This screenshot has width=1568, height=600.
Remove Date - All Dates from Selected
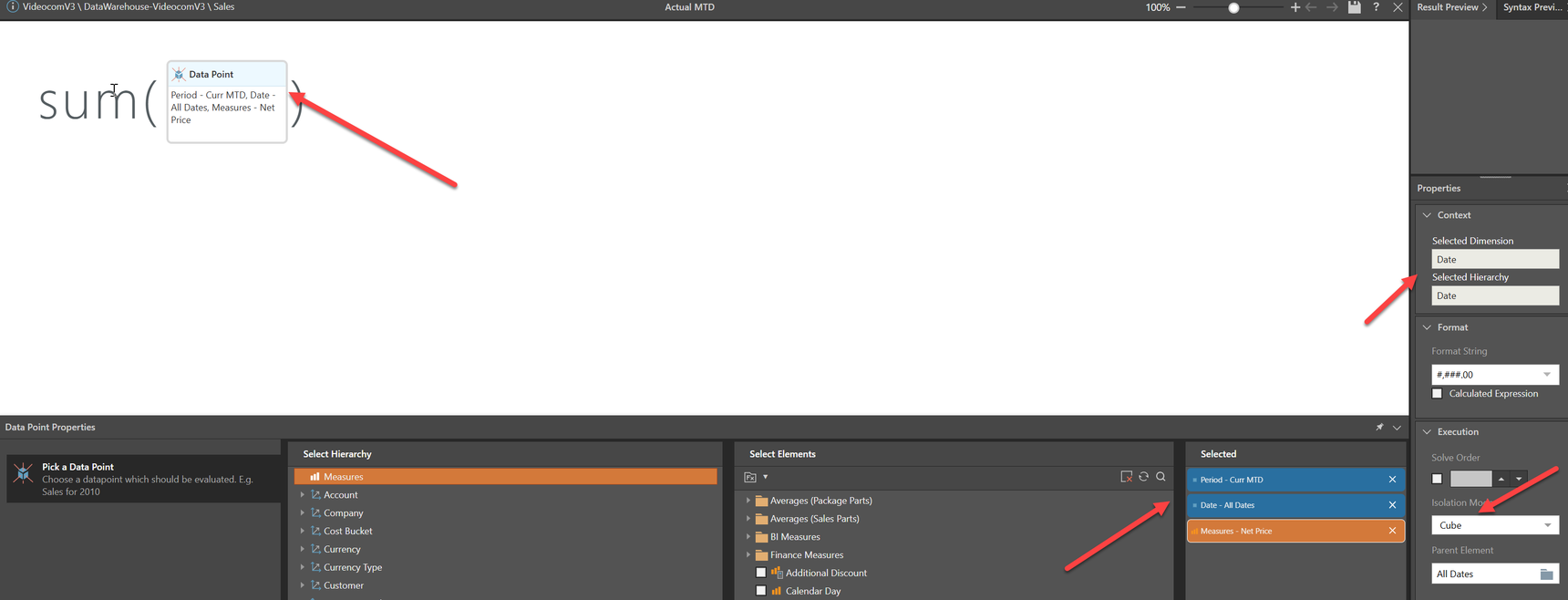click(1392, 505)
